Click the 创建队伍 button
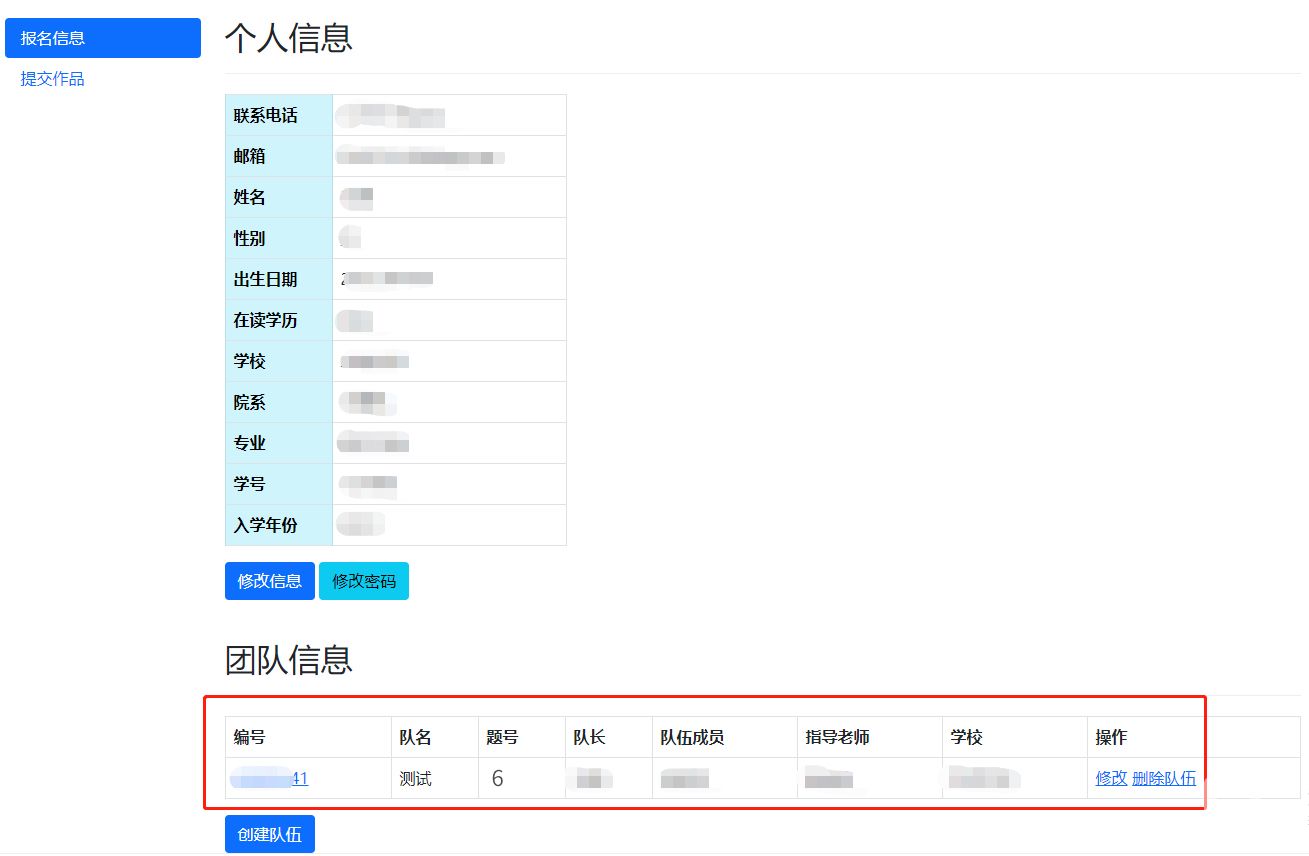The height and width of the screenshot is (856, 1309). click(269, 834)
